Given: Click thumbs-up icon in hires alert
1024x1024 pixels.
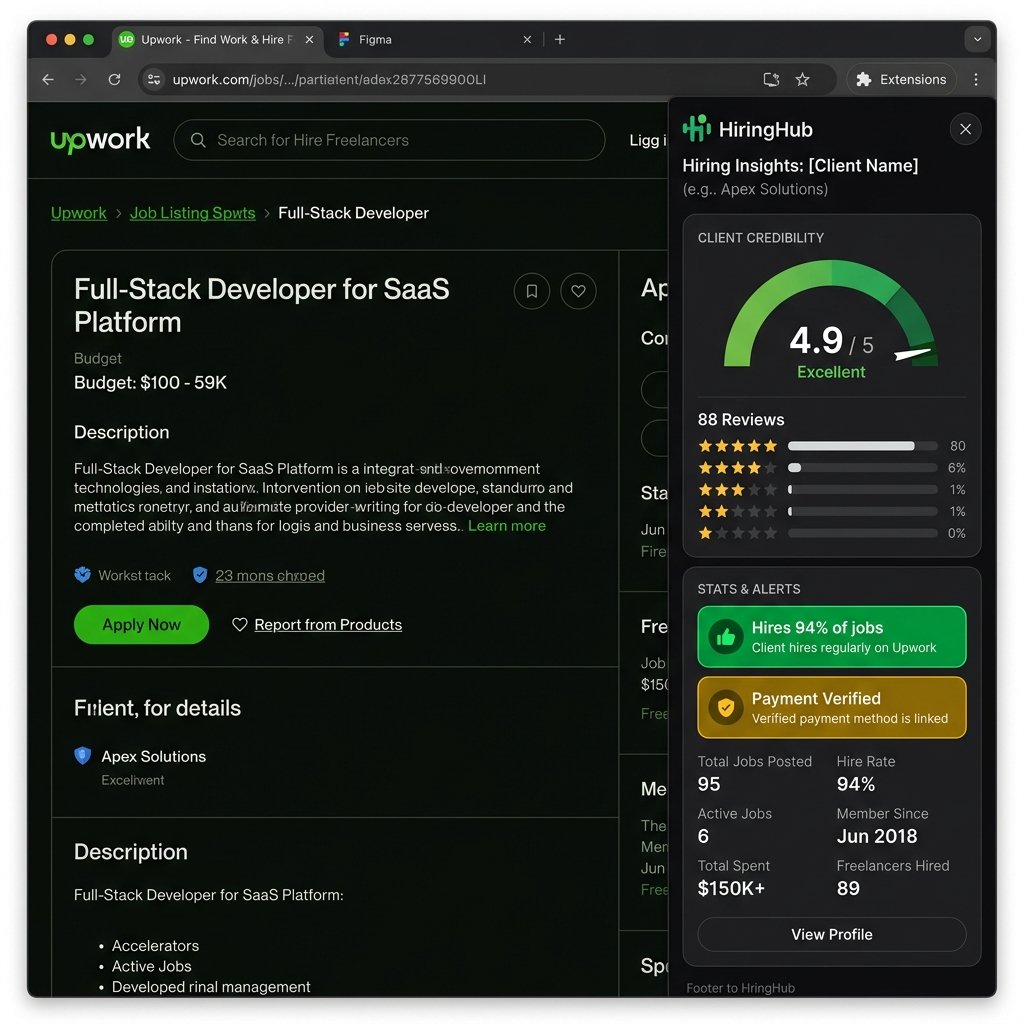Looking at the screenshot, I should pos(726,637).
